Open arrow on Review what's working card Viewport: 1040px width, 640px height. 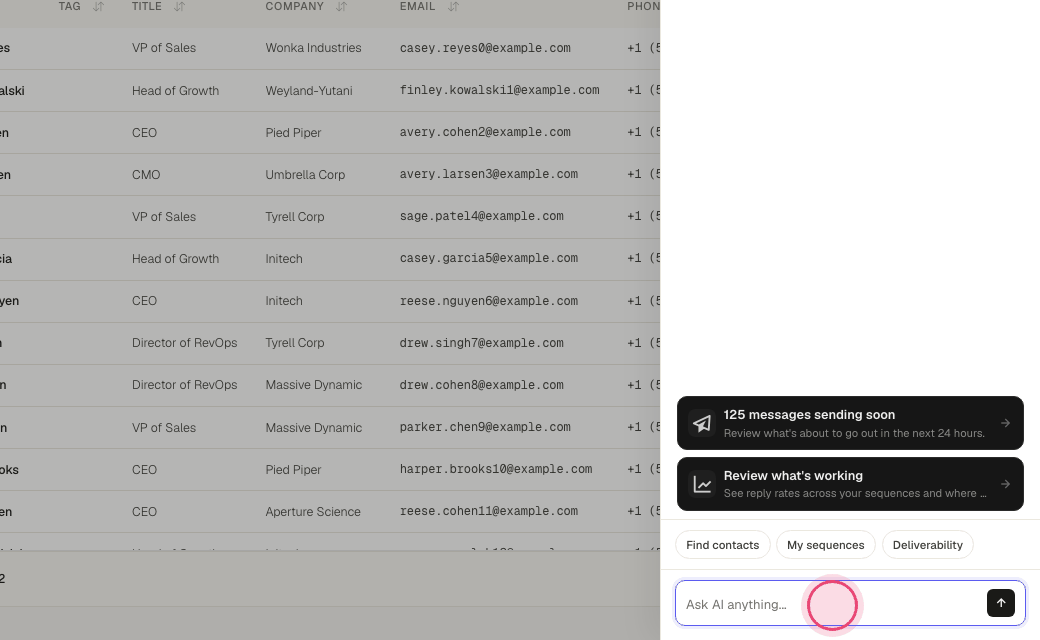(1006, 484)
